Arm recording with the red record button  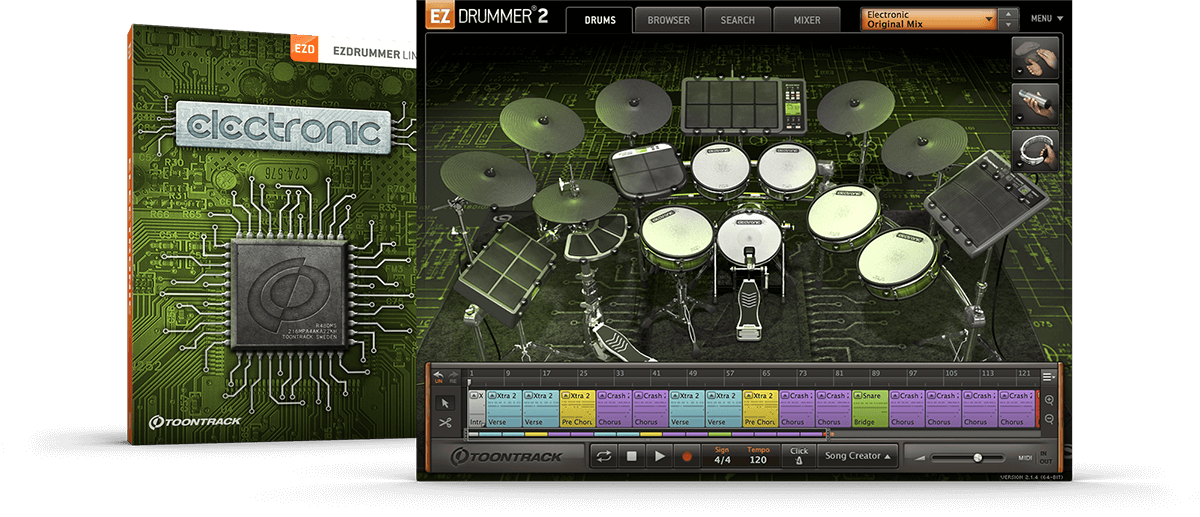686,456
